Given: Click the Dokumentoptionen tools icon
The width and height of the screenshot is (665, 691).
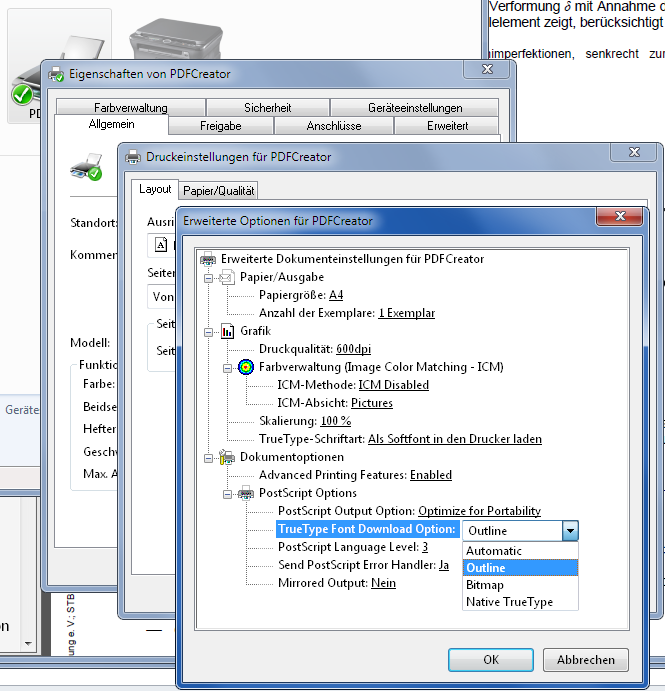Looking at the screenshot, I should [x=227, y=457].
